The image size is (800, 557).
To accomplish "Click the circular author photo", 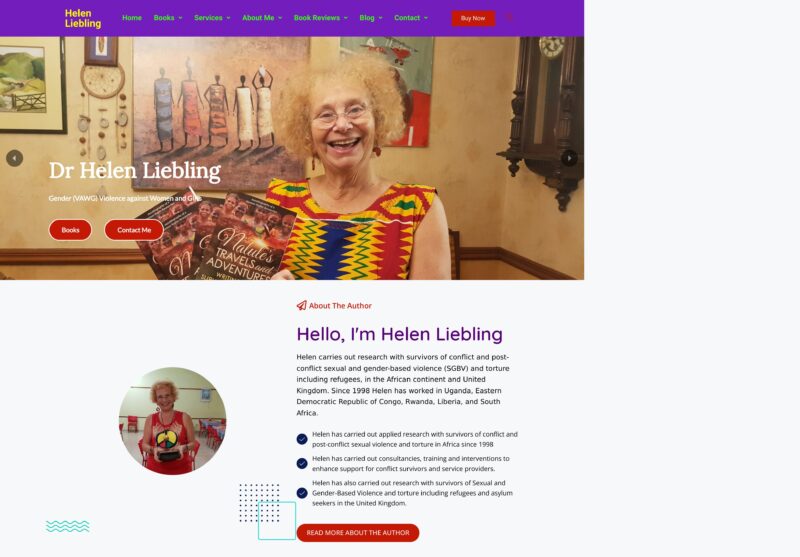I will 172,421.
